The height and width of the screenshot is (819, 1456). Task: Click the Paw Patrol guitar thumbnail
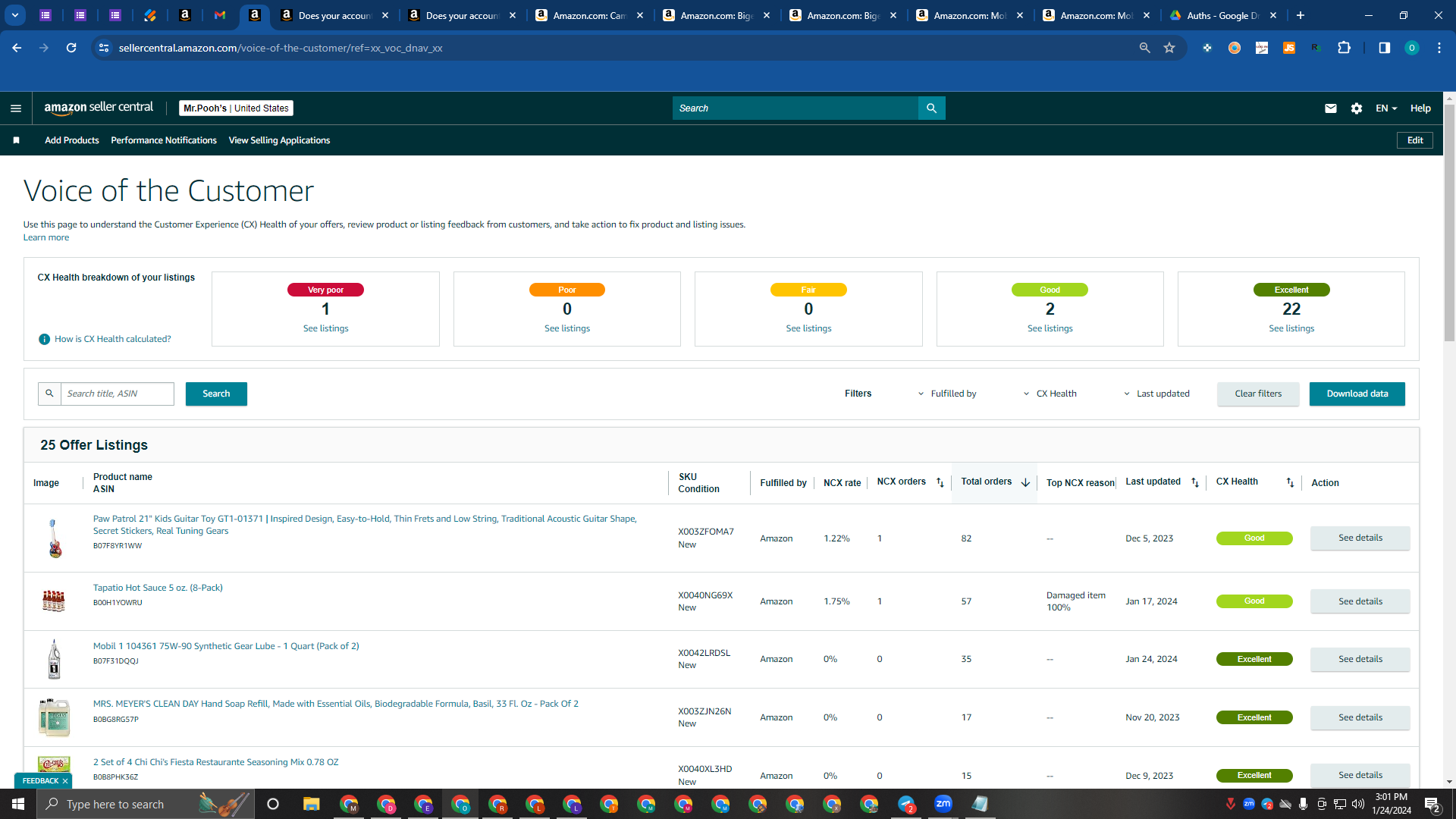click(54, 538)
